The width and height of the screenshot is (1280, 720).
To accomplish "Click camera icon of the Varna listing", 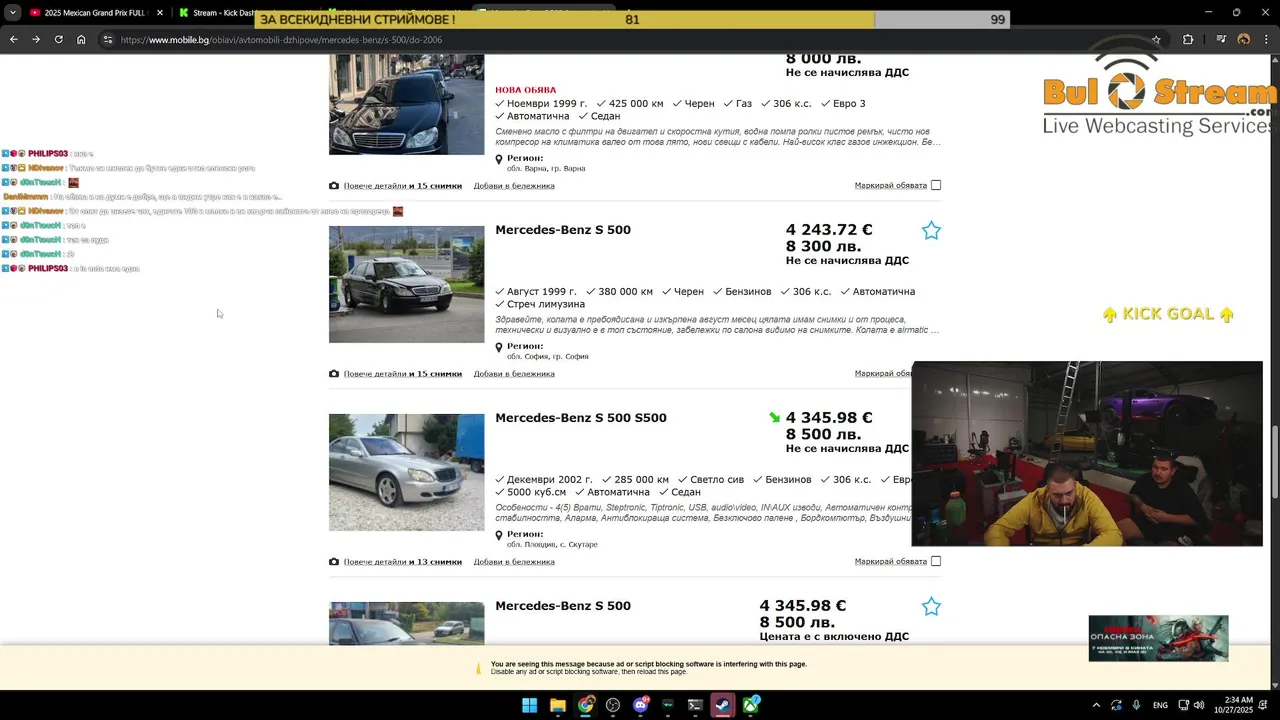I will tap(334, 186).
